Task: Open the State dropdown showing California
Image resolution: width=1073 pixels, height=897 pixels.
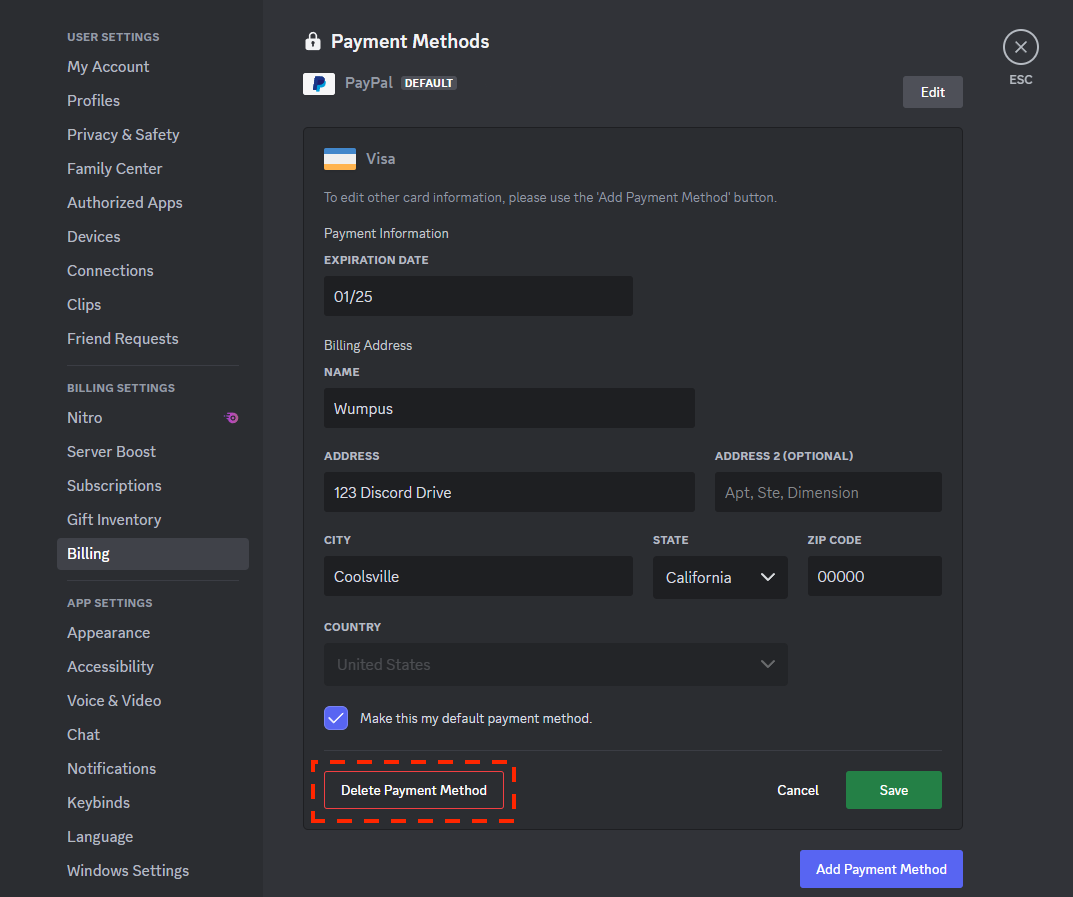Action: tap(719, 577)
